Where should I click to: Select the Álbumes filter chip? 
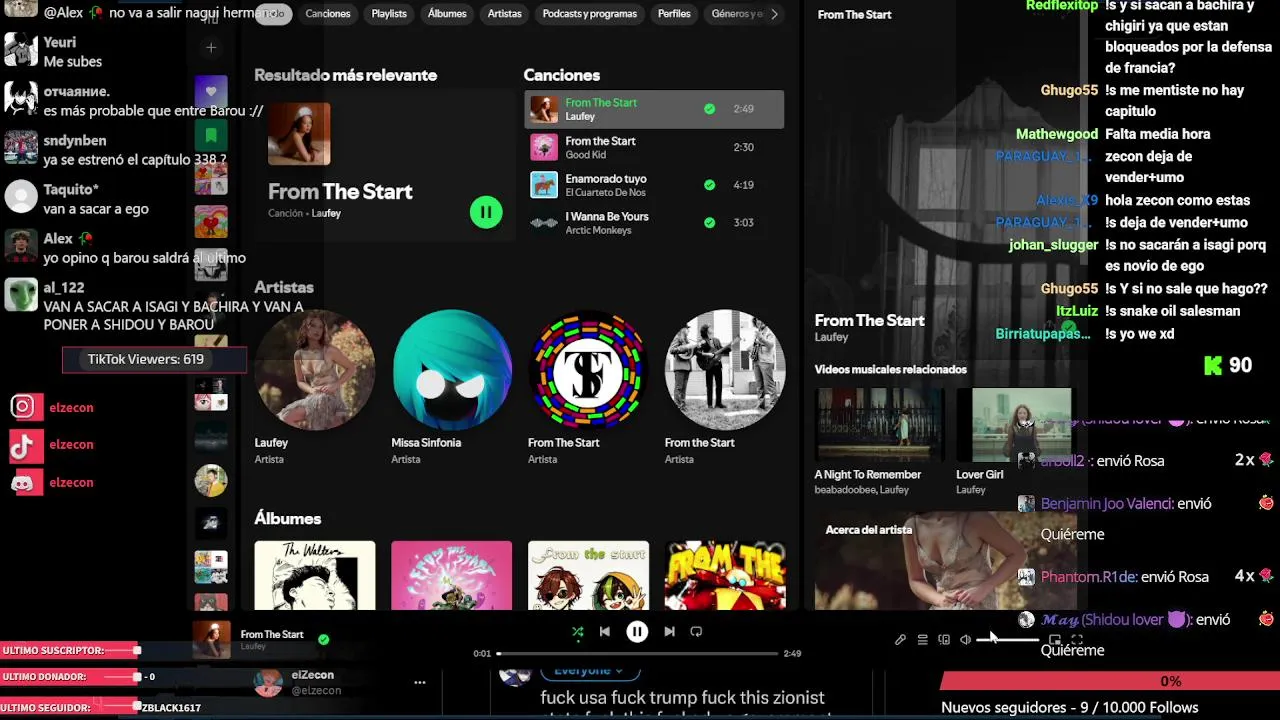pyautogui.click(x=447, y=14)
